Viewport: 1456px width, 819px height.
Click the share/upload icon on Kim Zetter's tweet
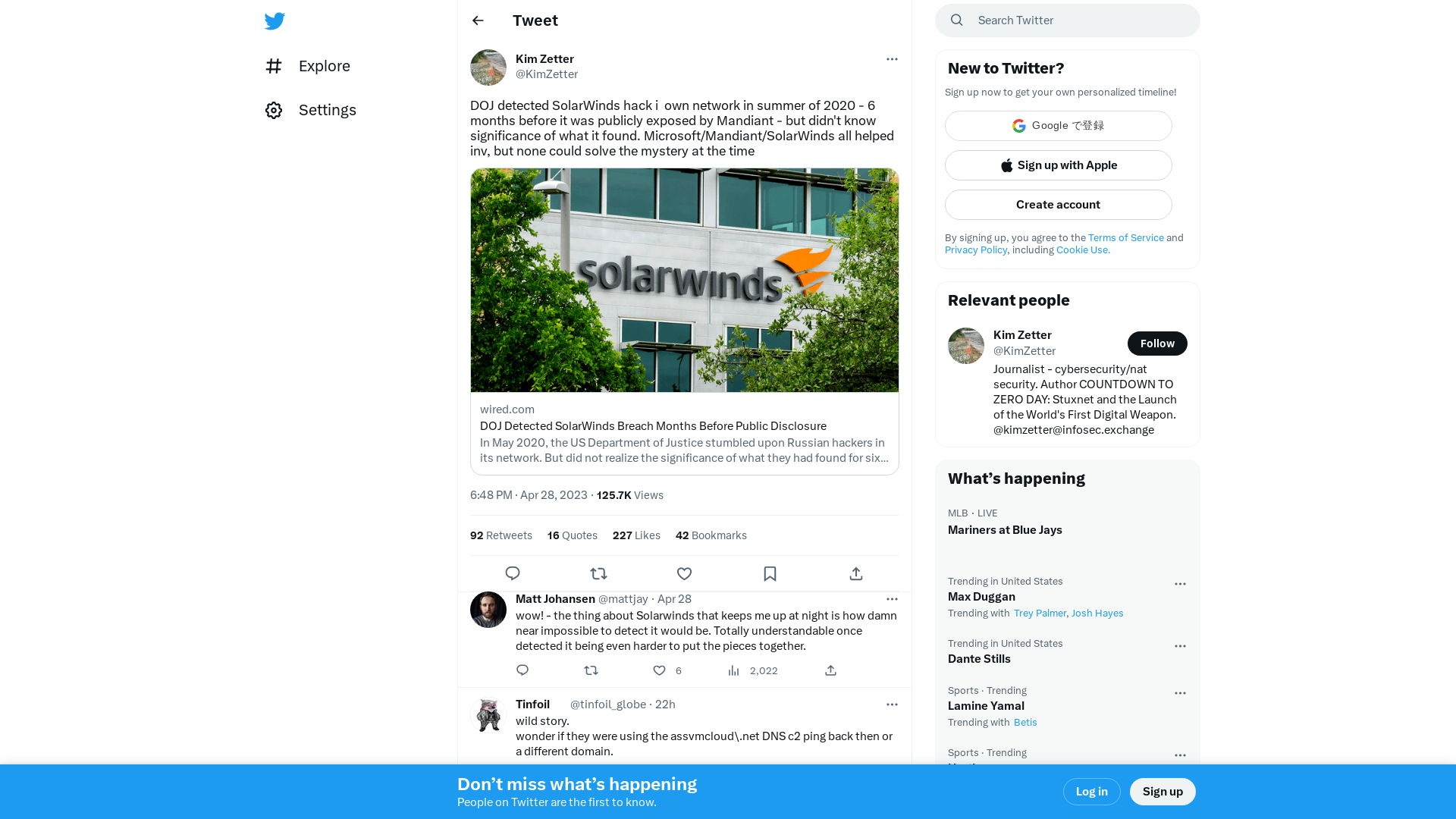pos(856,573)
